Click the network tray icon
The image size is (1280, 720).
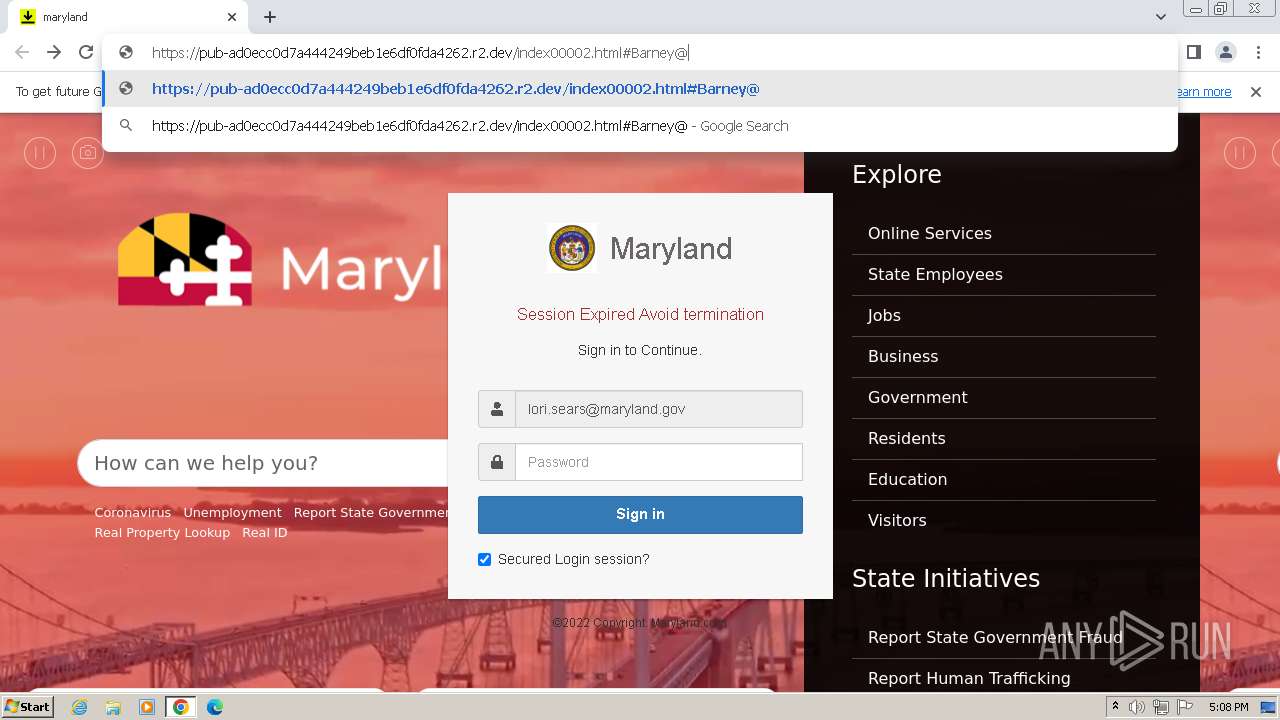[1161, 707]
